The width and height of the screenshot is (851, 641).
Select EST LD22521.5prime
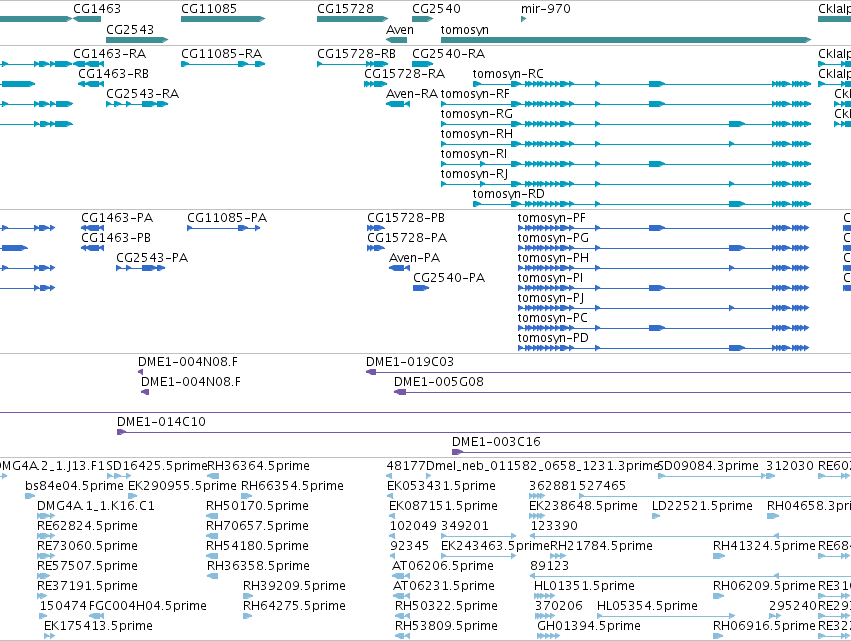coord(656,516)
